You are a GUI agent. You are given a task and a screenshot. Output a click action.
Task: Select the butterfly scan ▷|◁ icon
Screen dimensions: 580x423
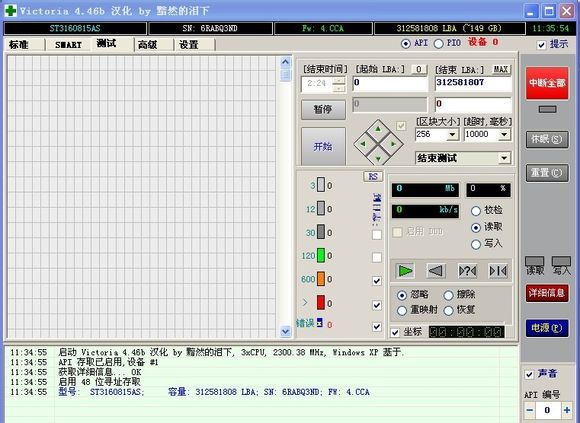(498, 271)
